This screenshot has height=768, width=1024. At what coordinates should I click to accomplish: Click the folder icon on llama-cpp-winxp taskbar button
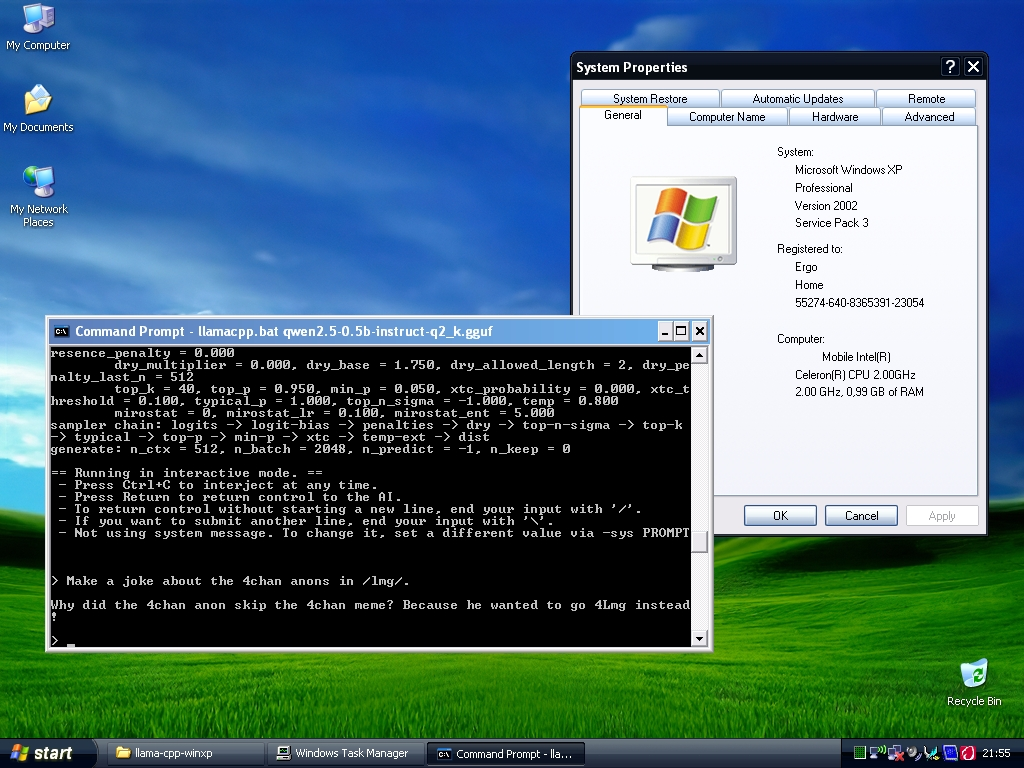coord(123,753)
